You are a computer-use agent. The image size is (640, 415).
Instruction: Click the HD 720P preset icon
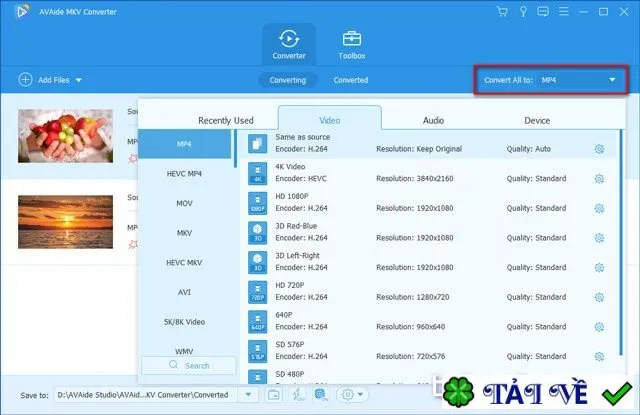click(258, 292)
